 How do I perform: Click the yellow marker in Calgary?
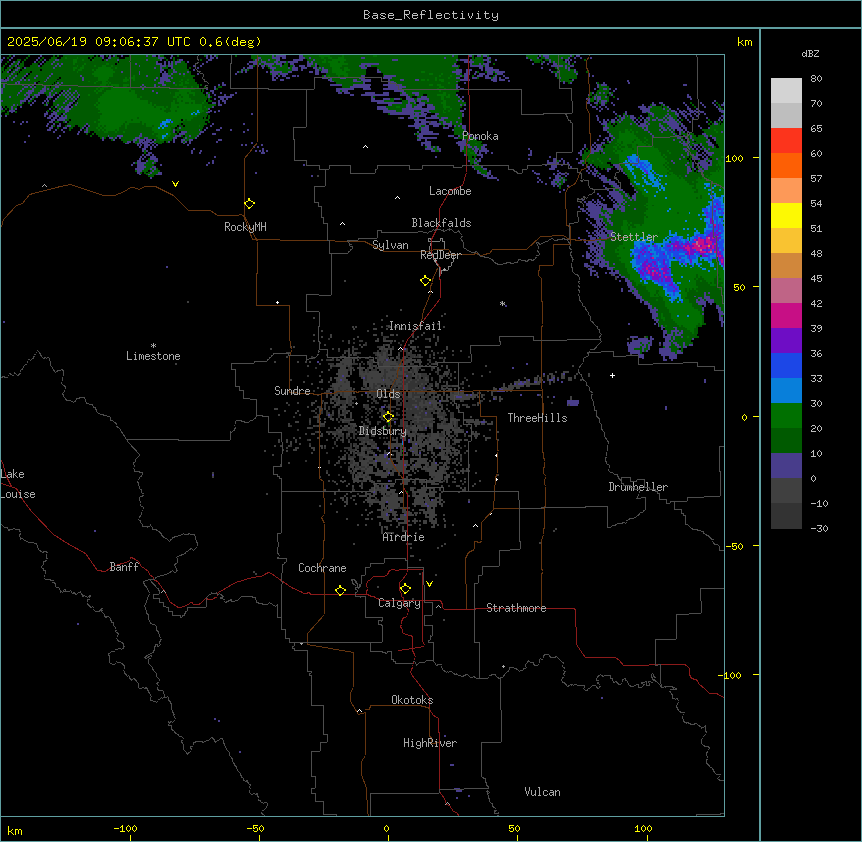click(405, 589)
